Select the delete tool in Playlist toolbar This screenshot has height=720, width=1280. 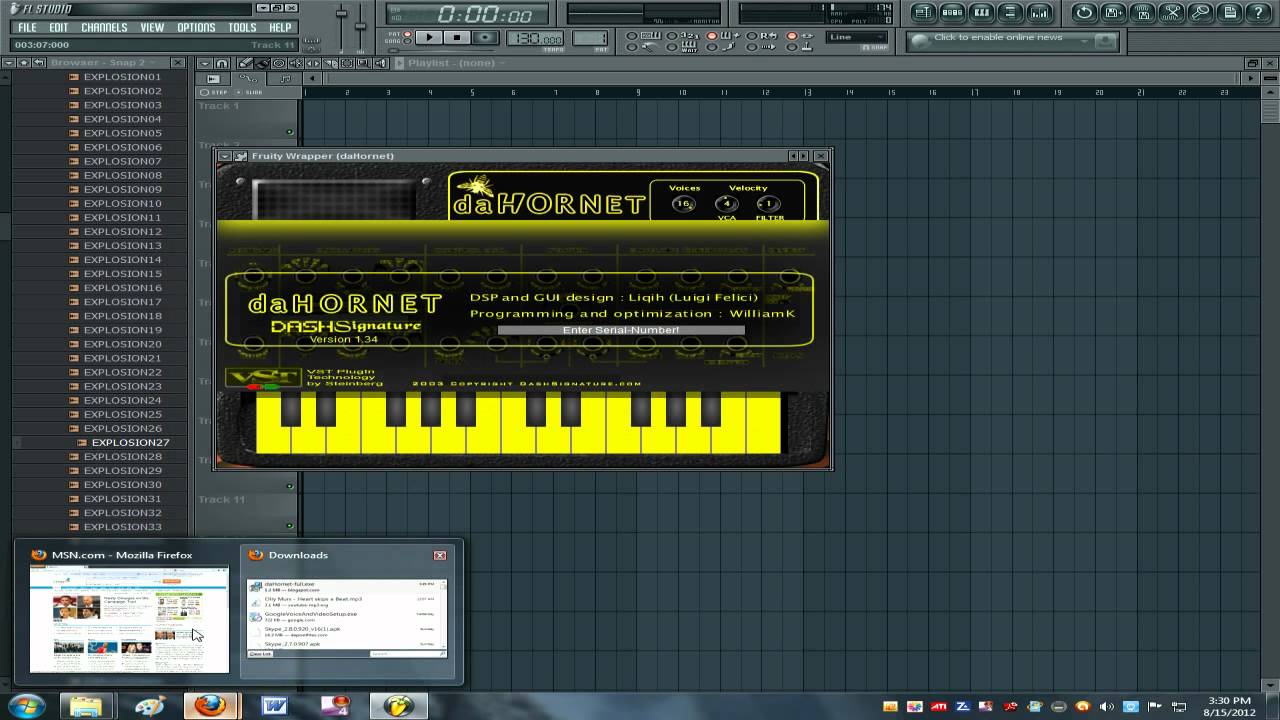coord(279,63)
